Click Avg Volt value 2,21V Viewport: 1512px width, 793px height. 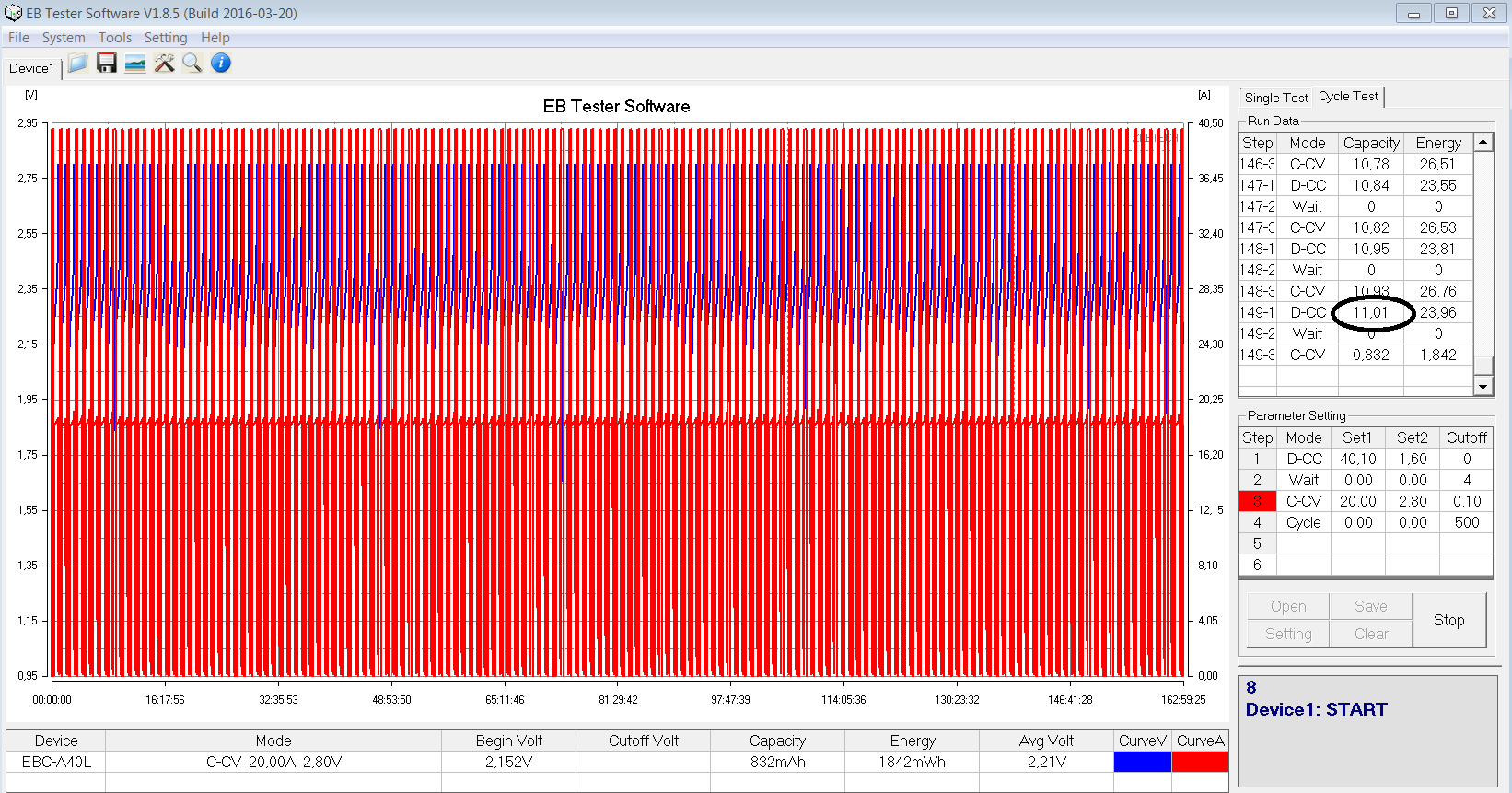pos(1047,762)
